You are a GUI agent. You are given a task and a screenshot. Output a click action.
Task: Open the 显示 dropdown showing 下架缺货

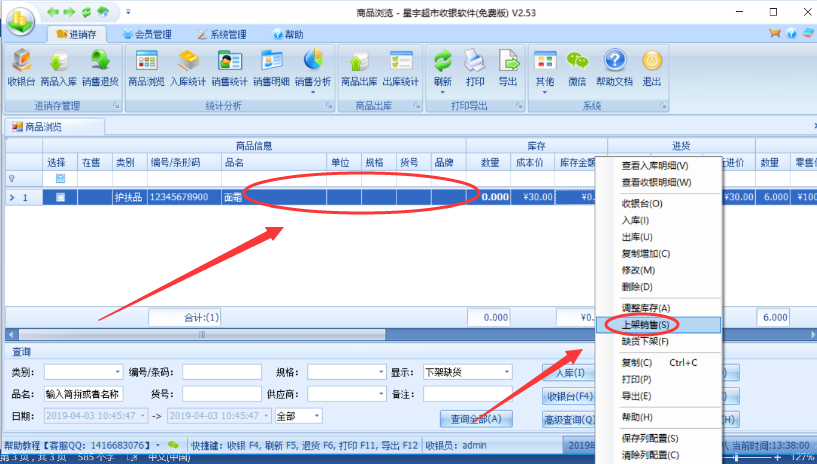(x=506, y=372)
